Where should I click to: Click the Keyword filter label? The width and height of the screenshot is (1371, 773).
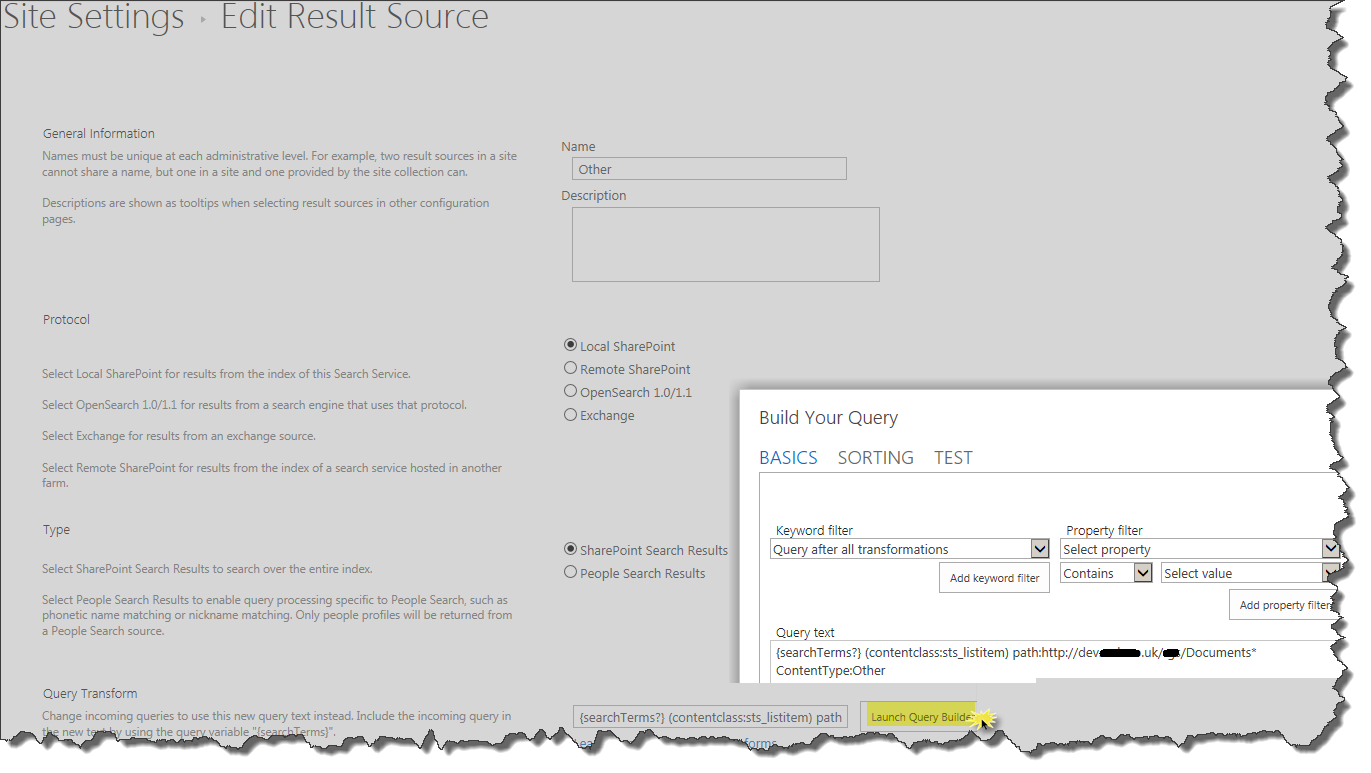point(814,530)
